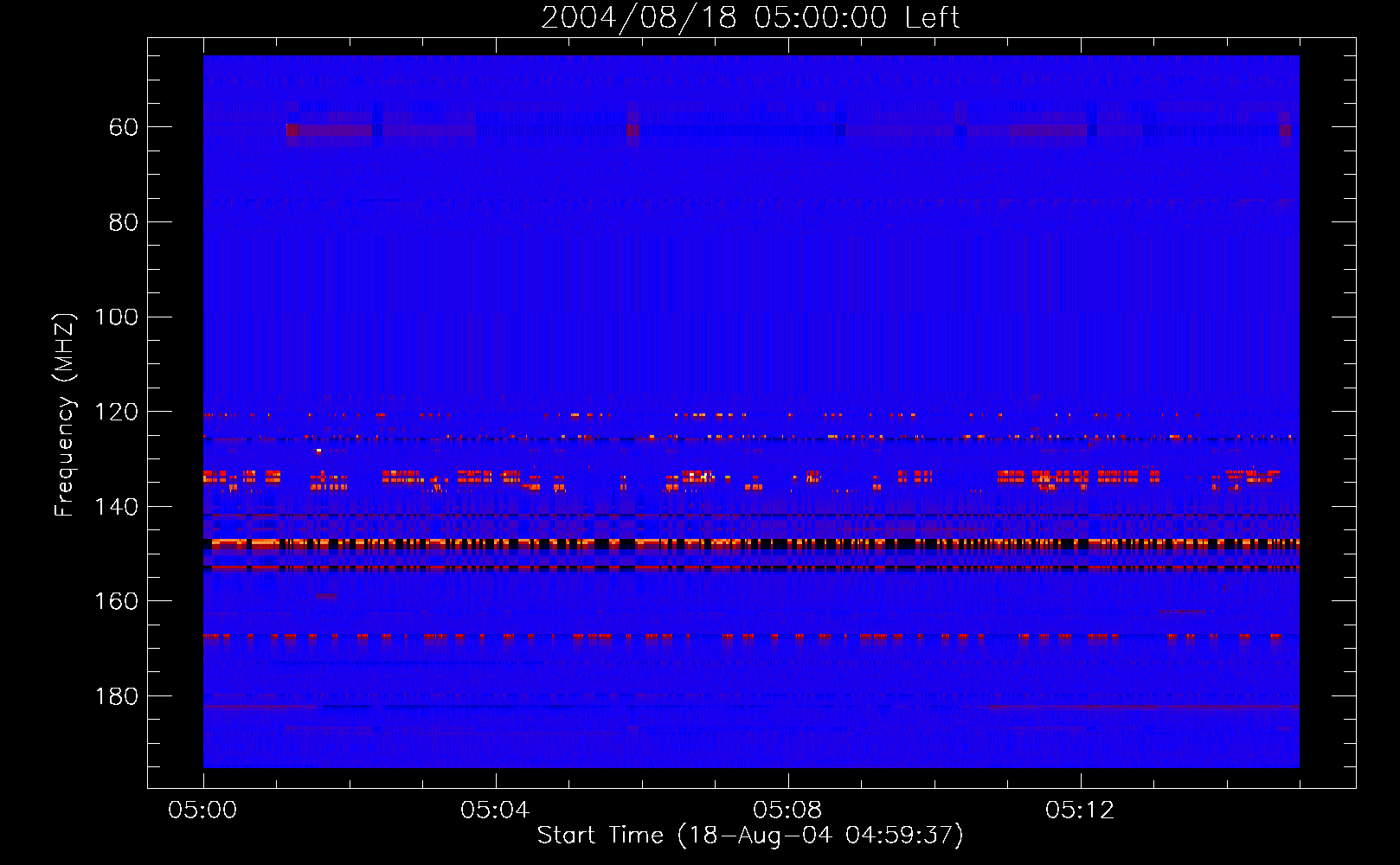Select the 140 frequency axis label
Screen dimensions: 1400x865
coord(116,507)
